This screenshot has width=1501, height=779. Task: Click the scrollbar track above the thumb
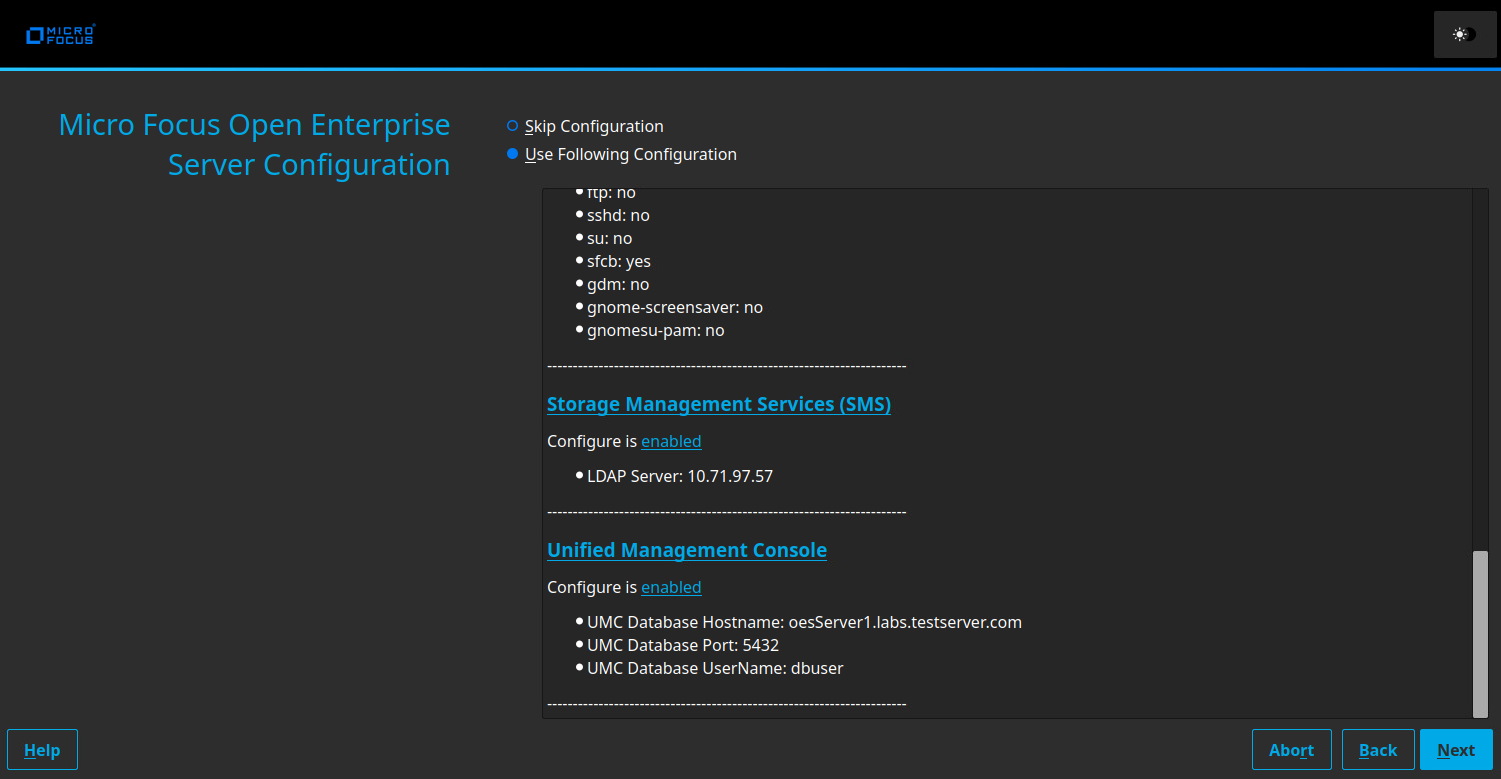[x=1480, y=370]
